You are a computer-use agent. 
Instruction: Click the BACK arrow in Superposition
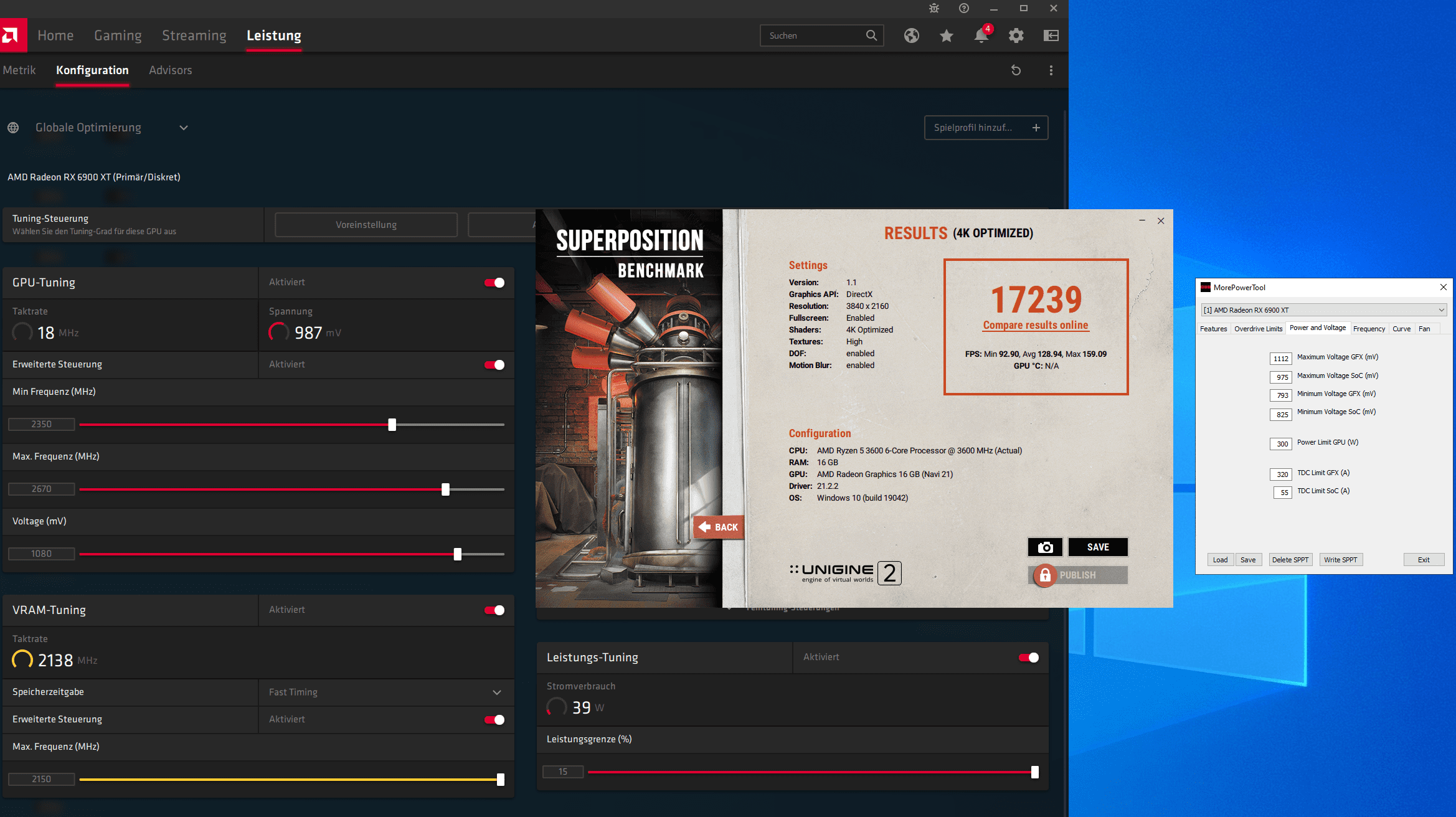point(719,527)
